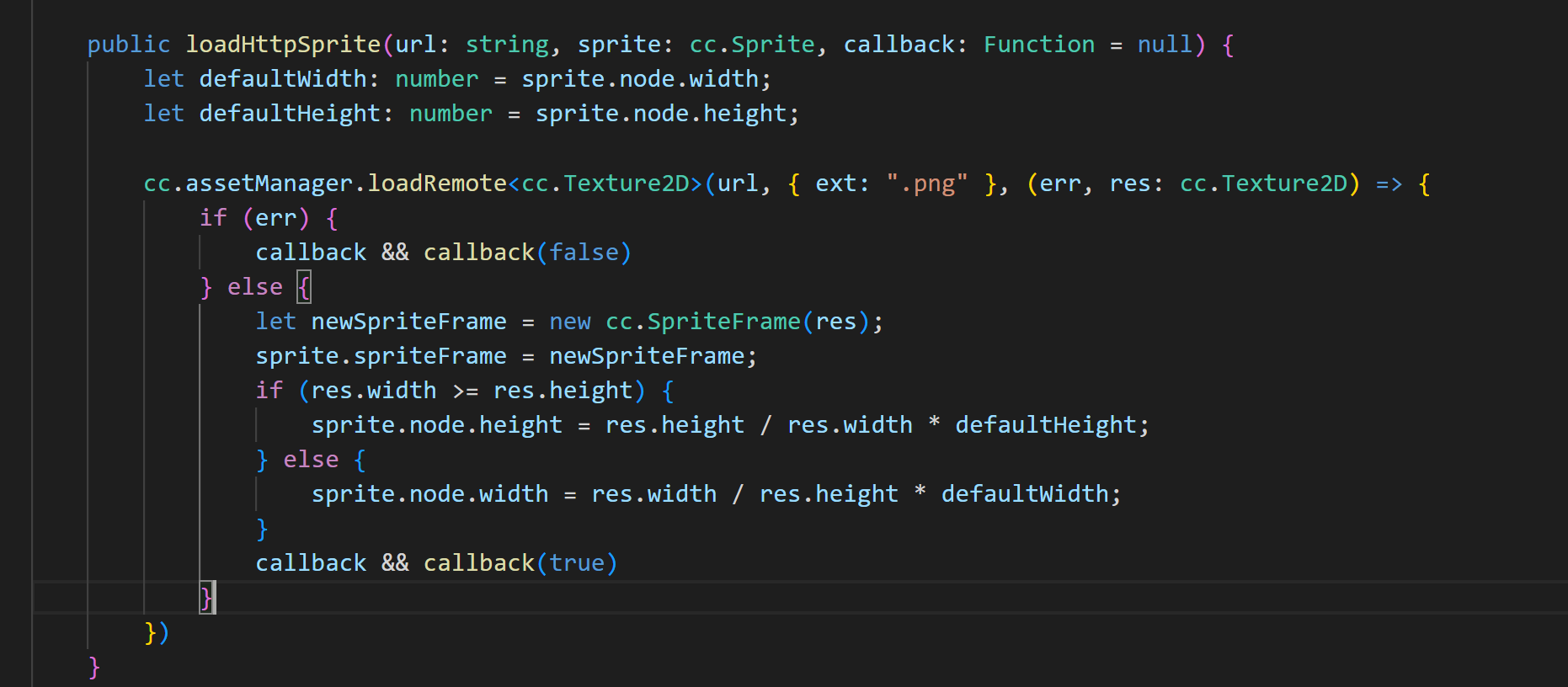The image size is (1568, 687).
Task: Click newSpriteFrame in the let declaration
Action: [408, 322]
